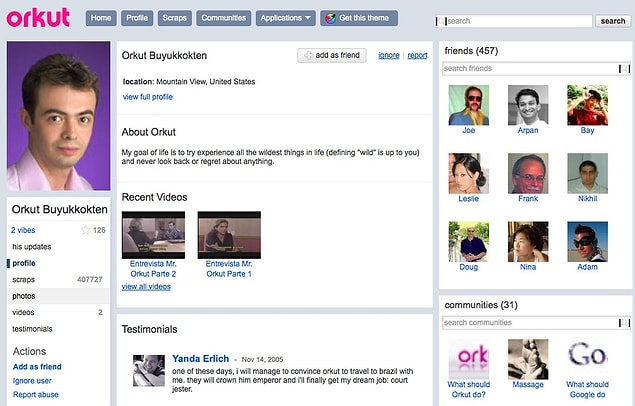Click the search button at top right
The width and height of the screenshot is (635, 406).
point(613,21)
